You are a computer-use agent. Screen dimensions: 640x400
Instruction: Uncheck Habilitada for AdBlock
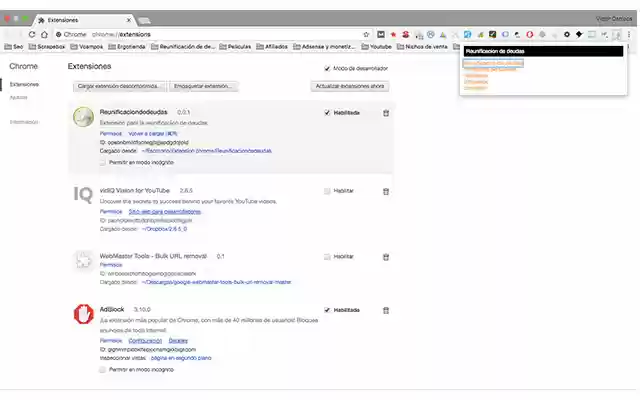327,310
